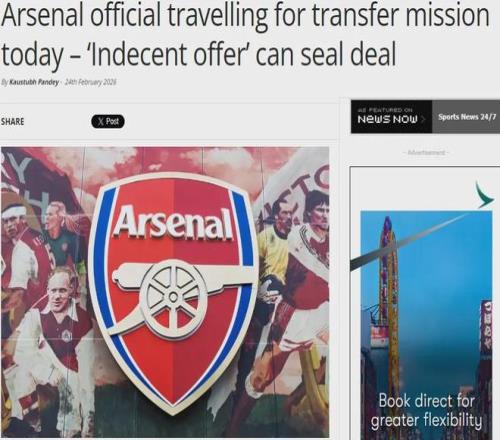
Task: Click the tower image in the advertisement
Action: coord(391,300)
